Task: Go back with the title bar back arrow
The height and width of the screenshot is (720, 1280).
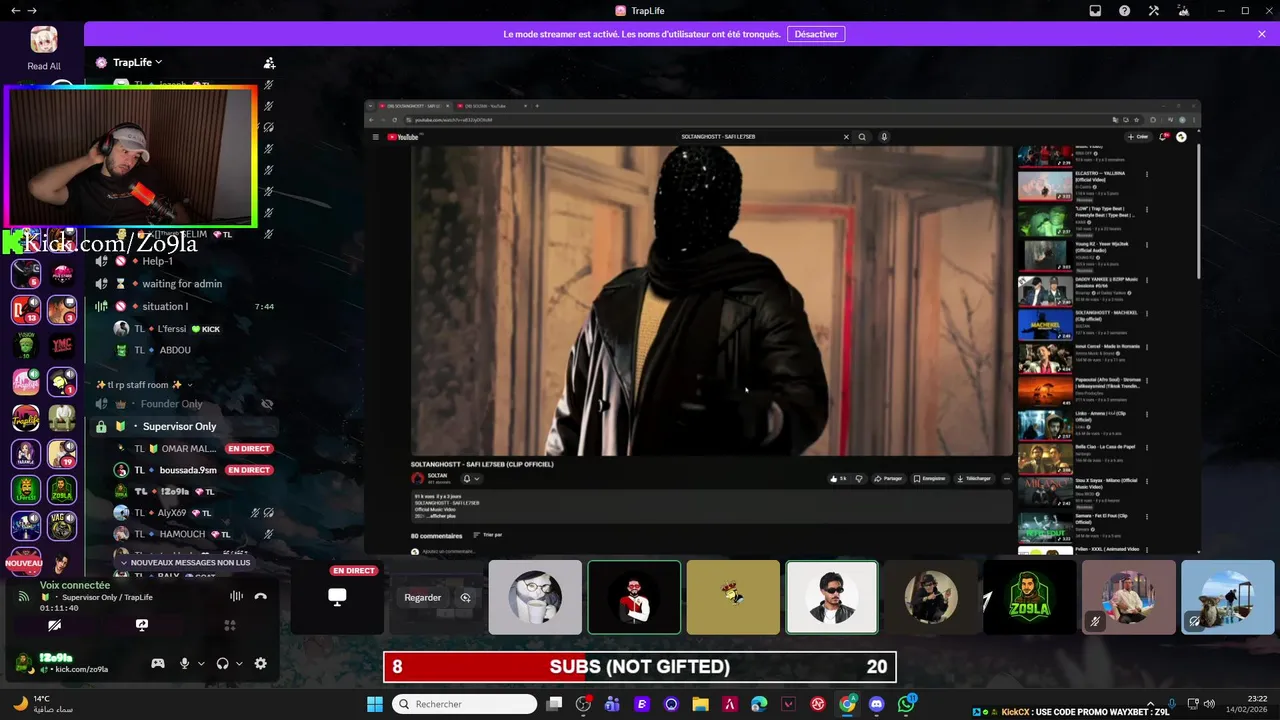Action: tap(15, 11)
